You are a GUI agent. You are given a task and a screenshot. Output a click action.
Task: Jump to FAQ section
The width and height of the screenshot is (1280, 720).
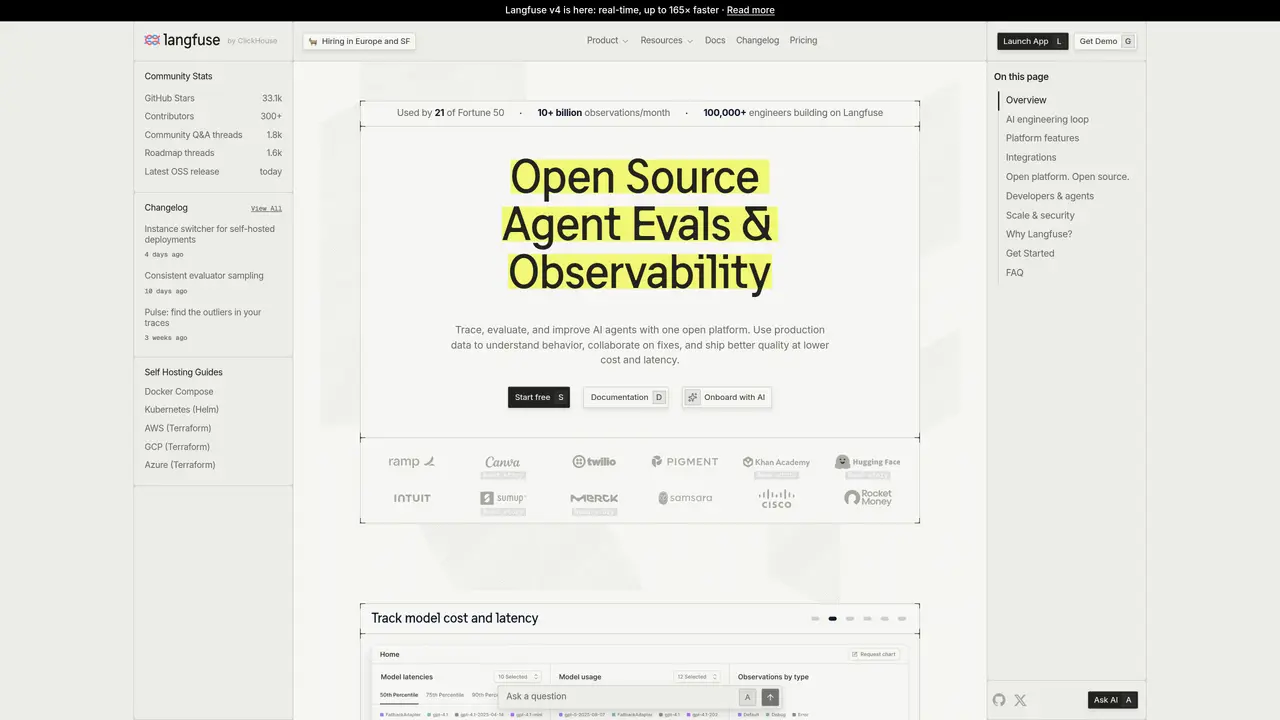1014,273
